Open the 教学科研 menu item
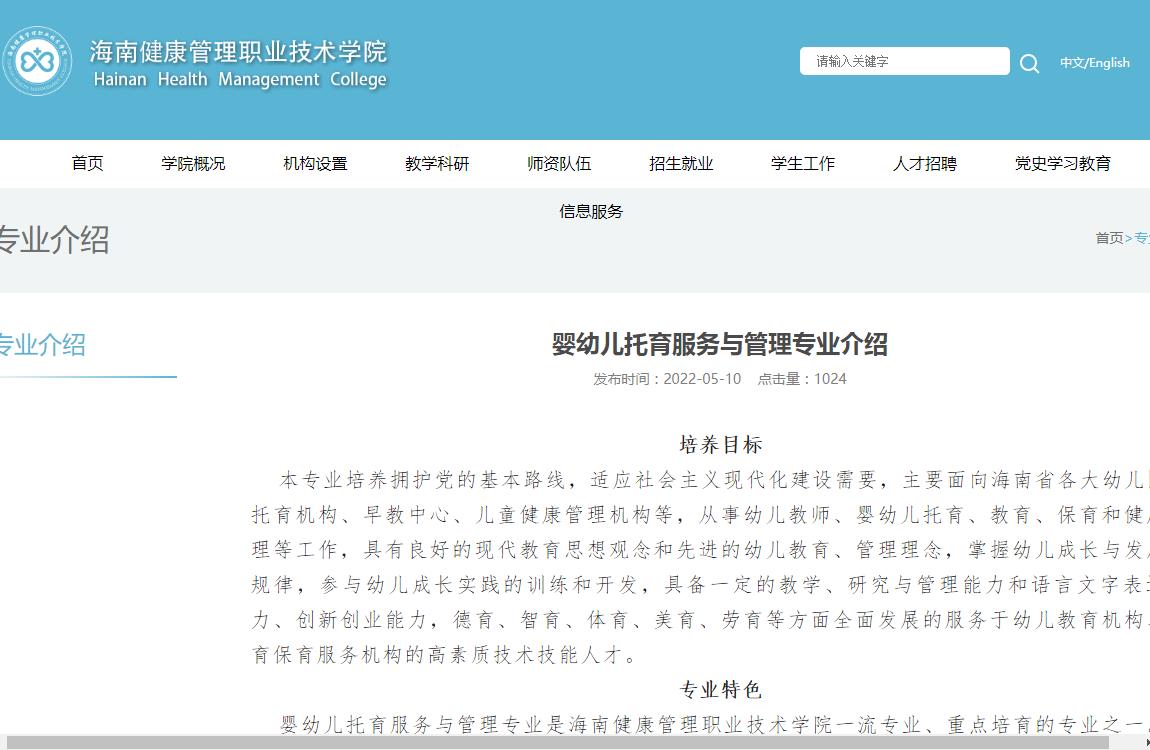The width and height of the screenshot is (1150, 750). coord(437,163)
